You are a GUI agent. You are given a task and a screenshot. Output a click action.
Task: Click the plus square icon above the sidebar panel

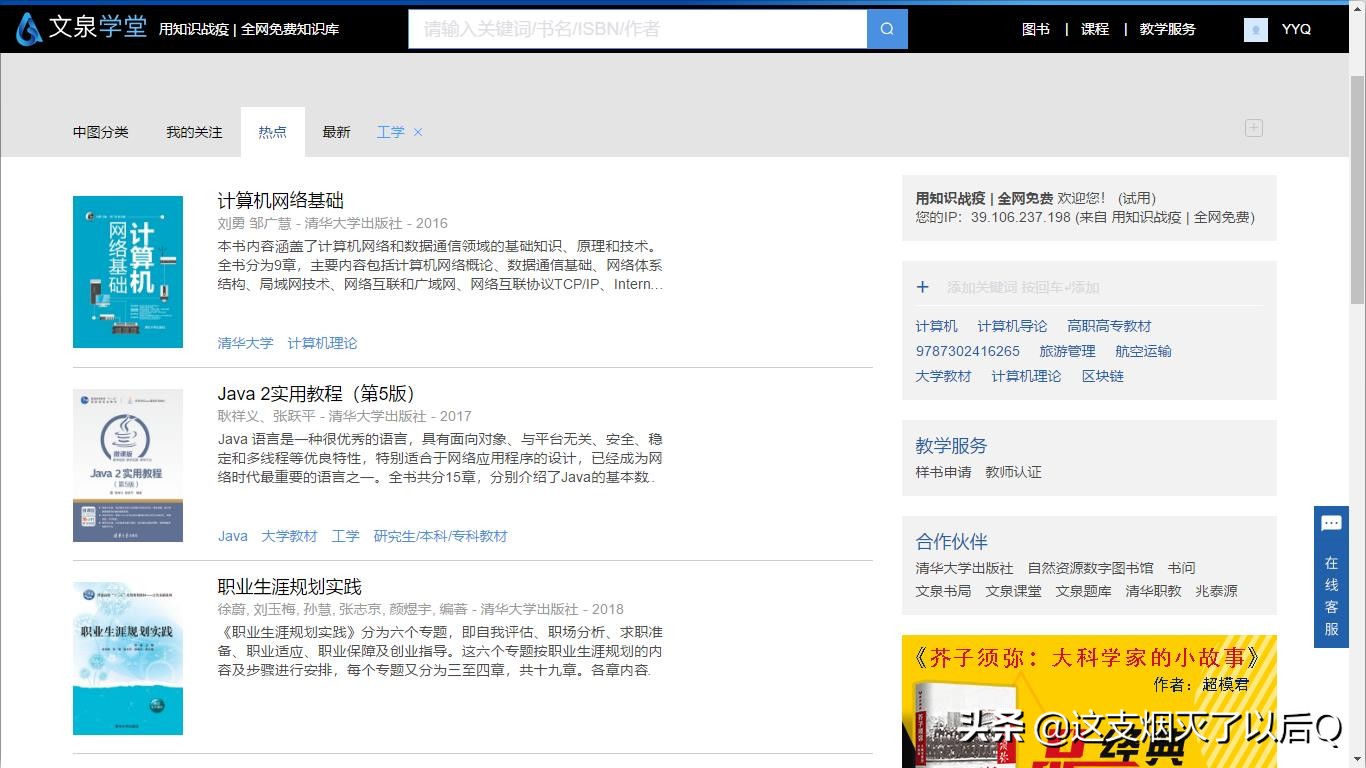[x=1253, y=127]
